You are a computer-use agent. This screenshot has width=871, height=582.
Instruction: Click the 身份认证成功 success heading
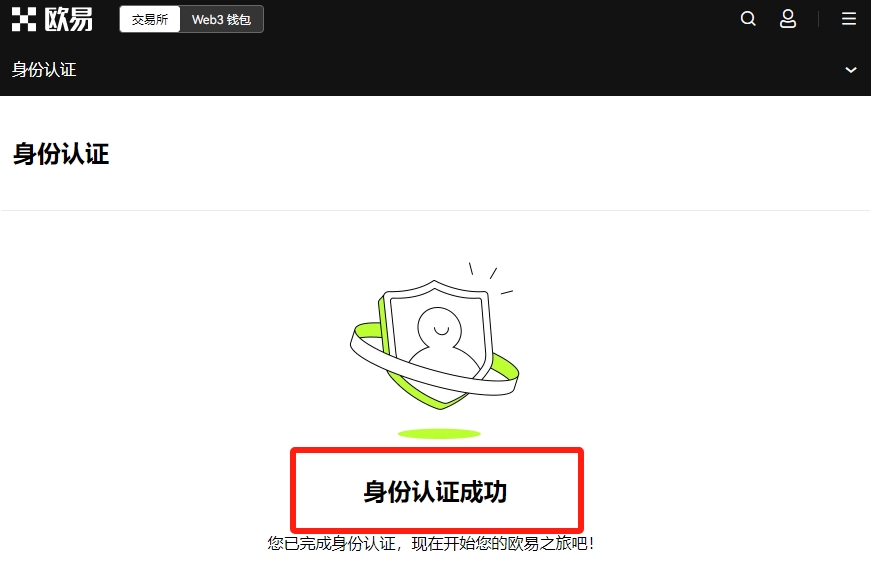[435, 491]
